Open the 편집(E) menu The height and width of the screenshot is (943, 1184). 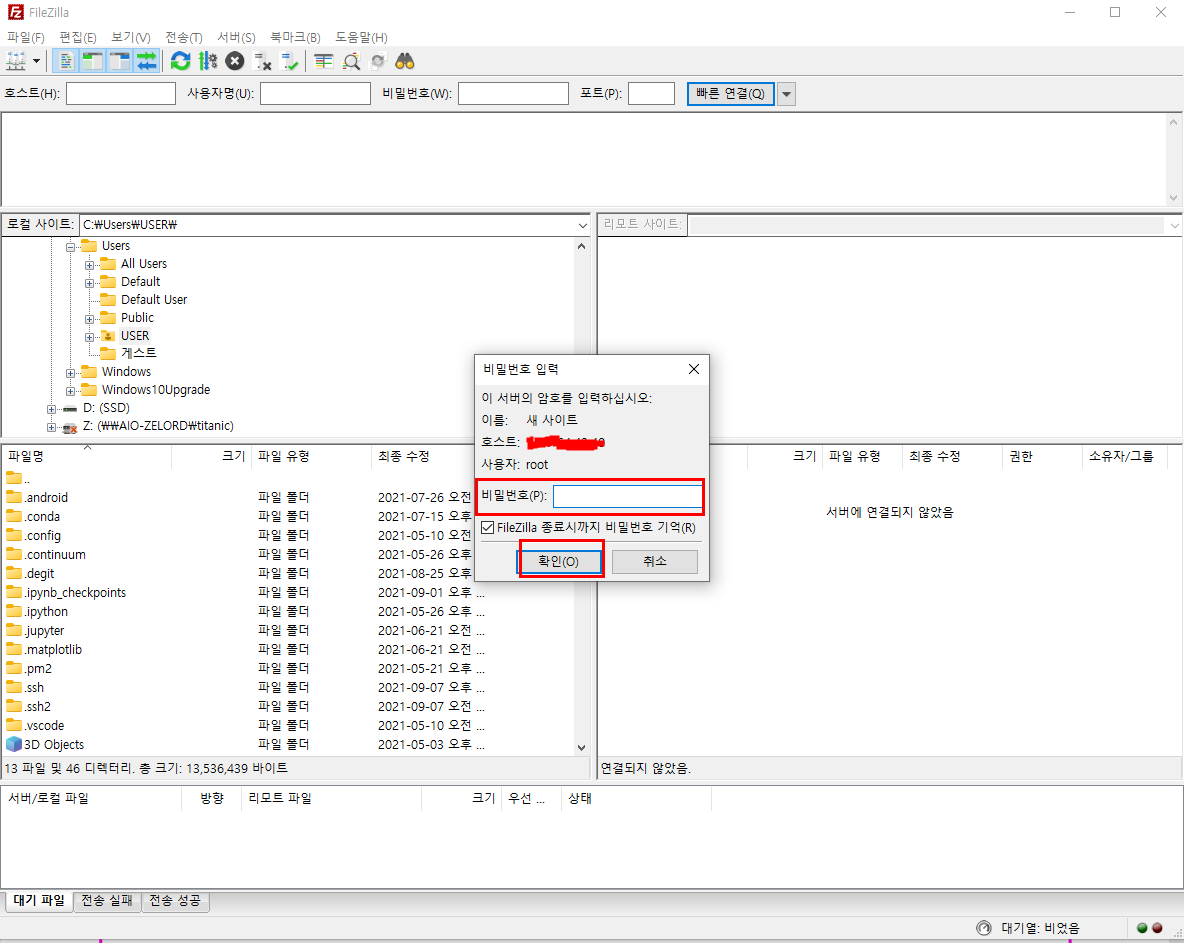tap(78, 37)
